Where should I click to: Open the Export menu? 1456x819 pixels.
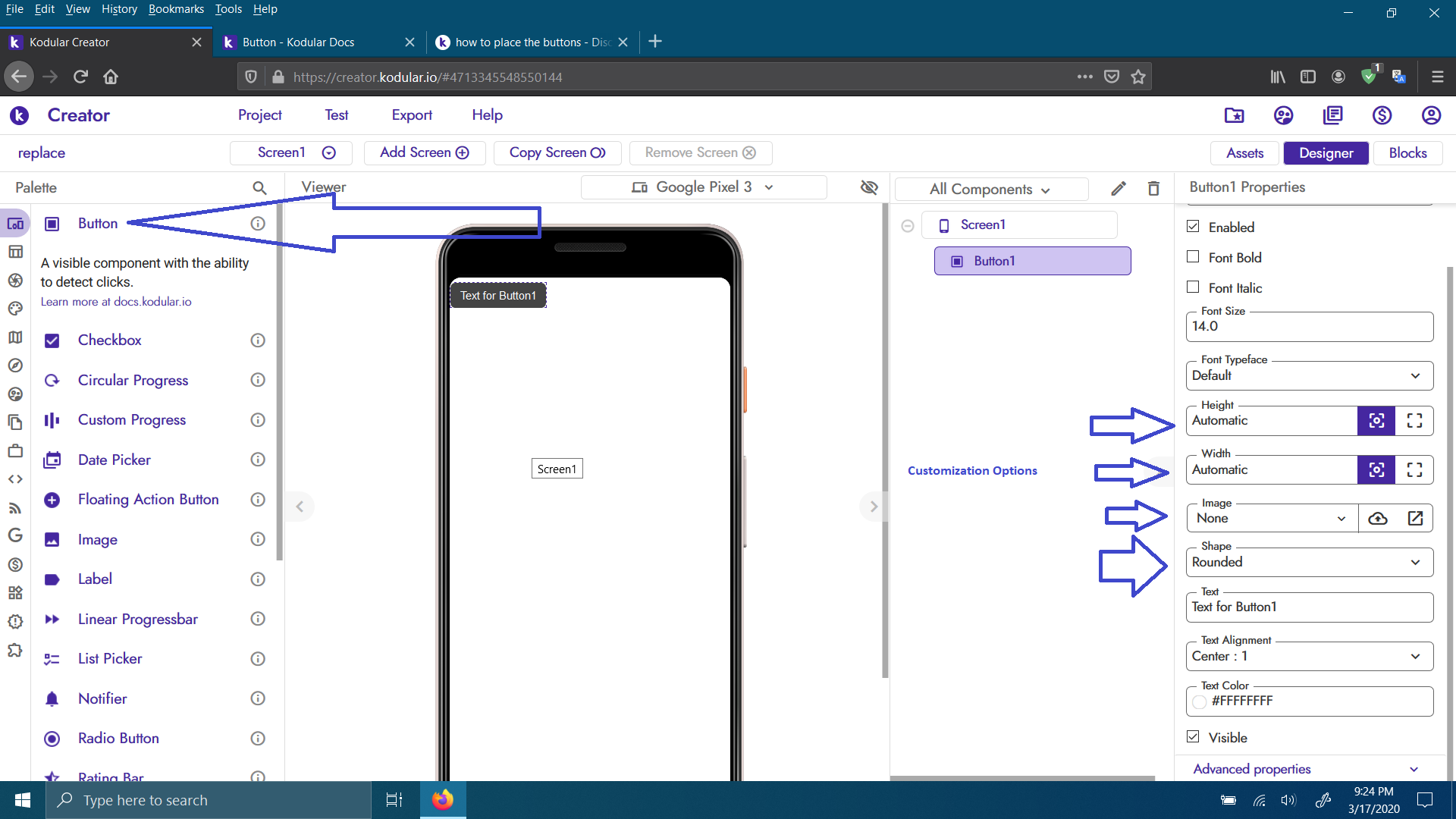coord(412,115)
